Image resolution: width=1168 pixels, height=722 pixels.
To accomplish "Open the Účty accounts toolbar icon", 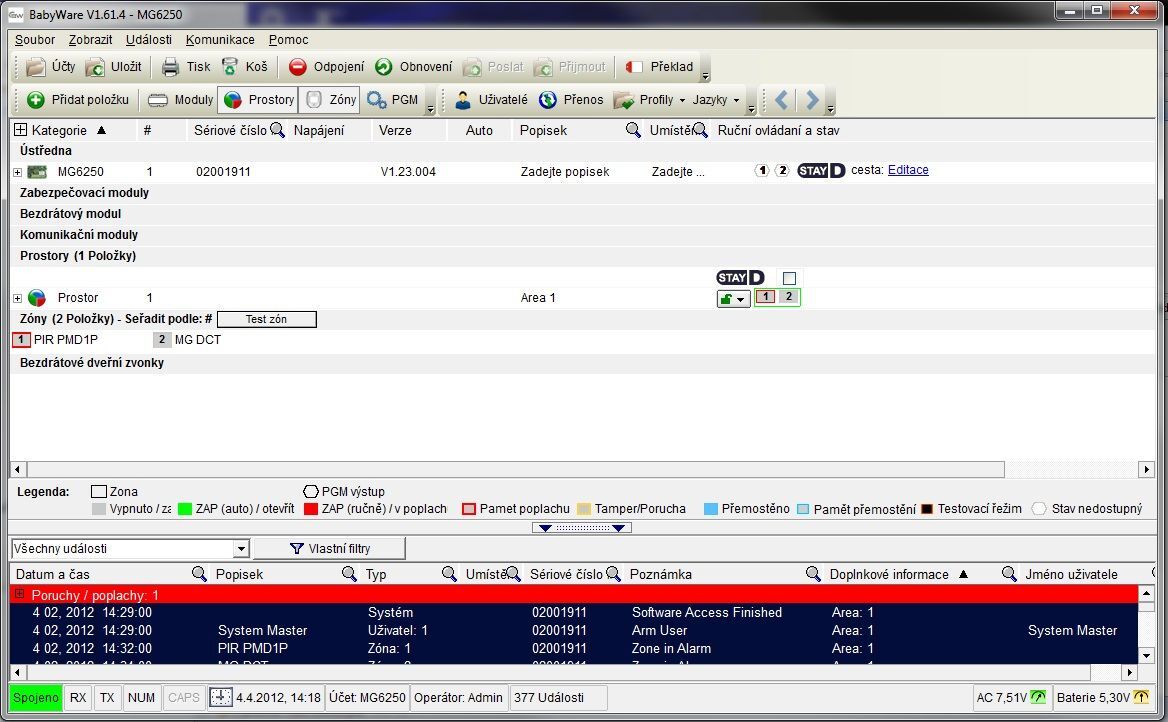I will pyautogui.click(x=37, y=67).
